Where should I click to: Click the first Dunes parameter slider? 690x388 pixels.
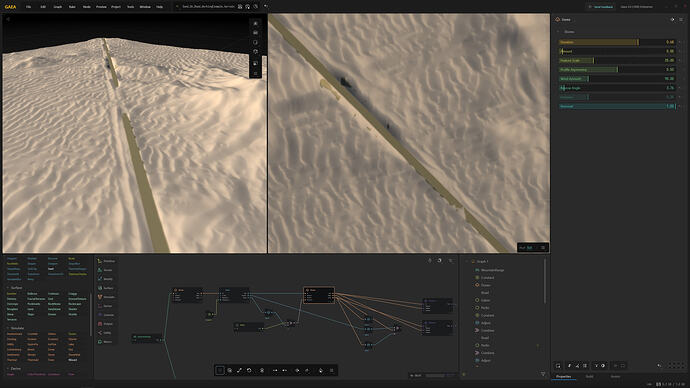617,42
